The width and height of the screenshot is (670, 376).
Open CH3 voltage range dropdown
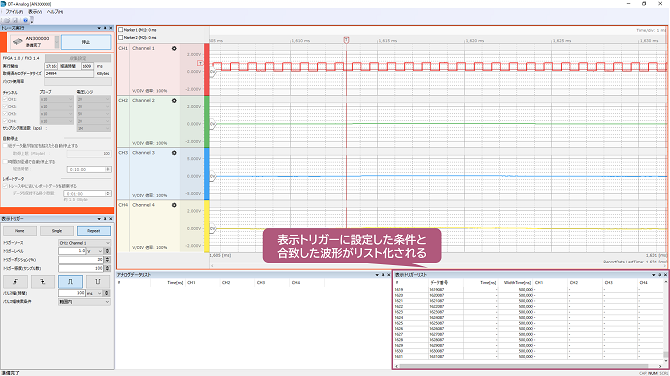(94, 114)
